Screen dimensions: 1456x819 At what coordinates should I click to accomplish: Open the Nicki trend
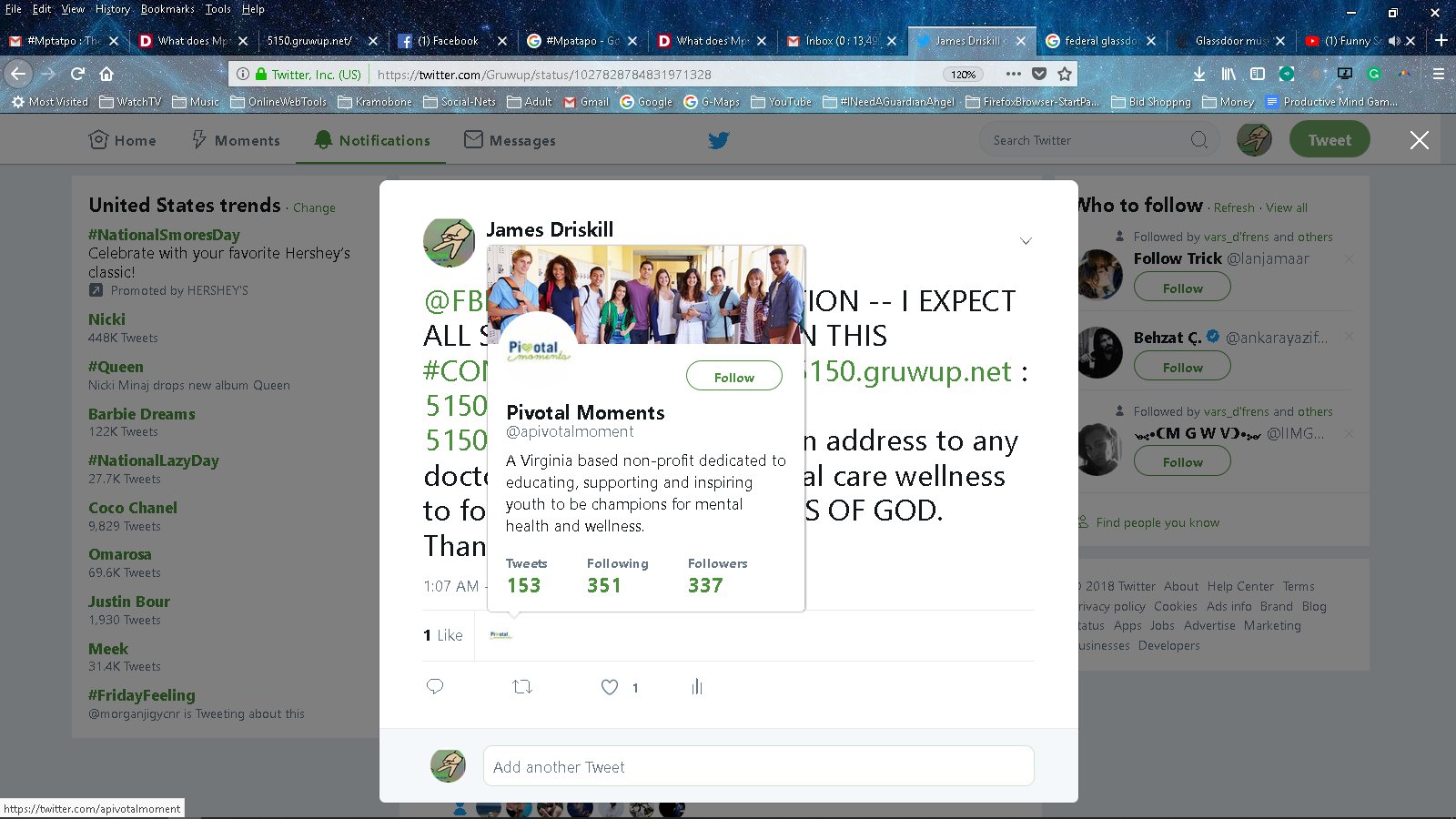106,319
